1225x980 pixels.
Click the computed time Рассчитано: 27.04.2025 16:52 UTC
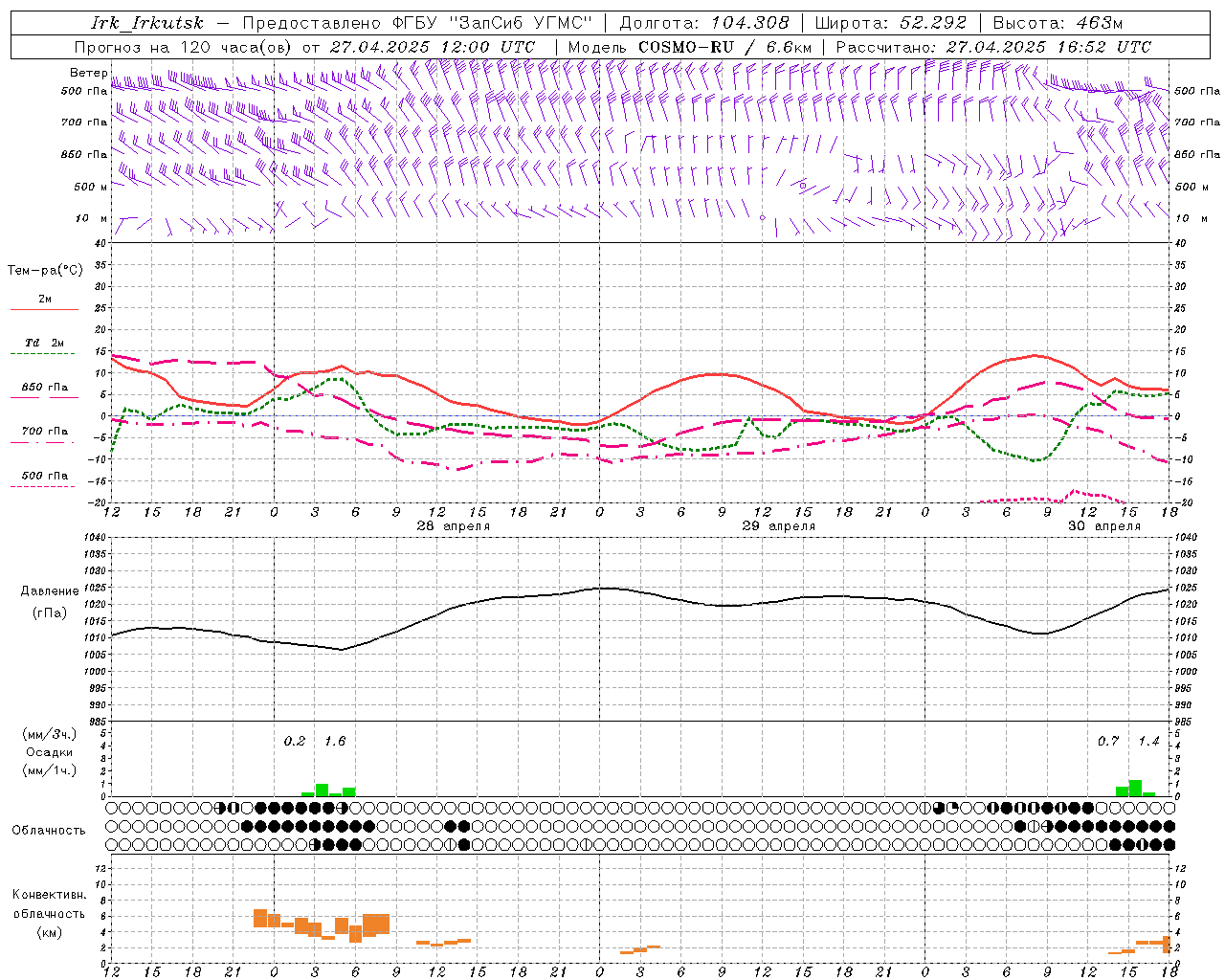pyautogui.click(x=993, y=47)
